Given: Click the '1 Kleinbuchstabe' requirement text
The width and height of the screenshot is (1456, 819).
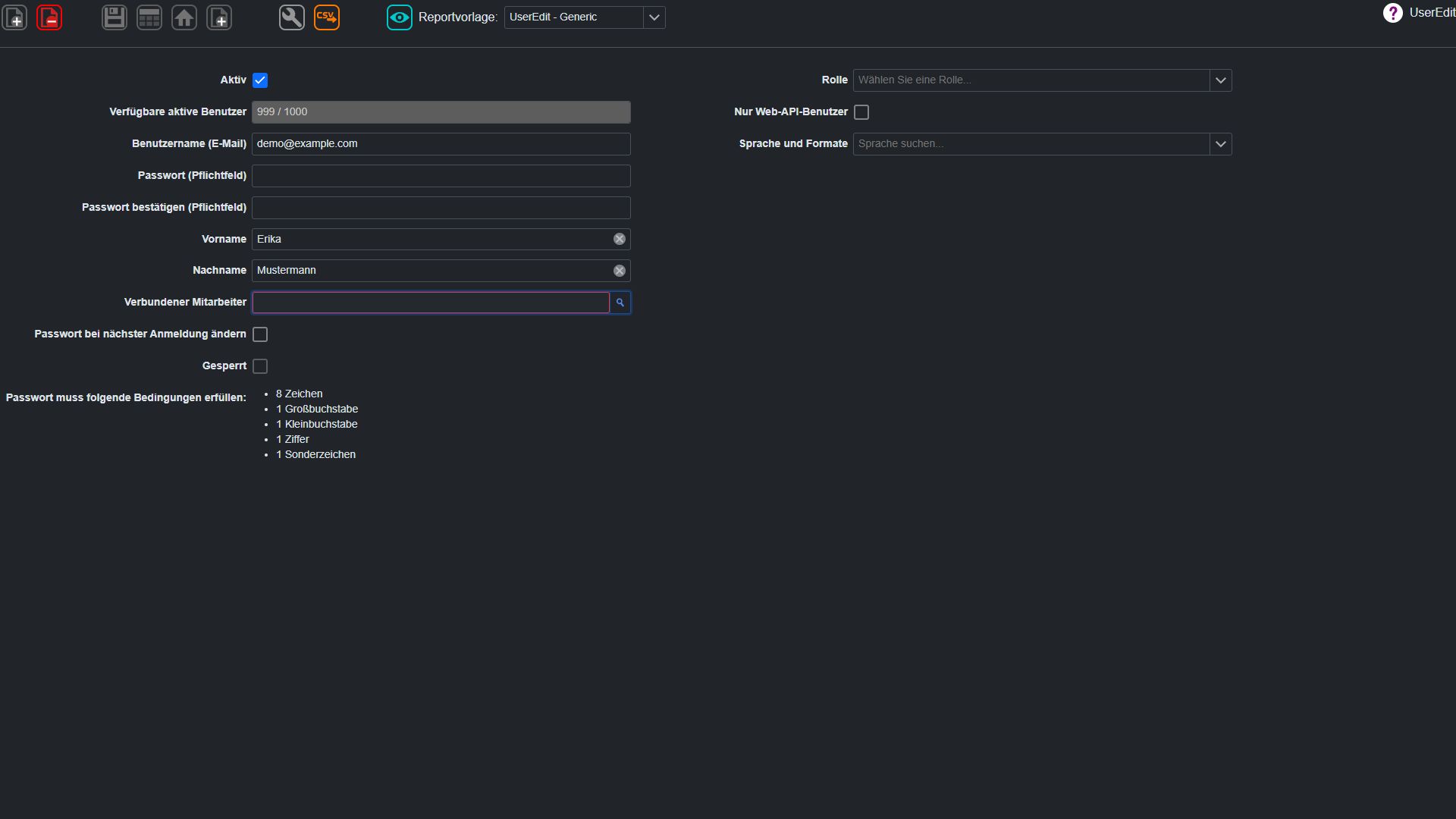Looking at the screenshot, I should (x=317, y=424).
